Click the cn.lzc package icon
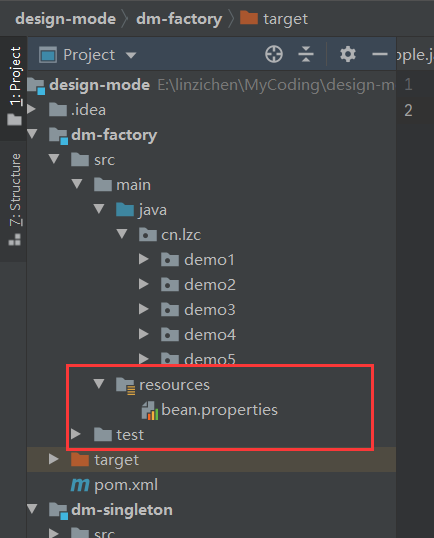The image size is (434, 538). click(x=148, y=235)
